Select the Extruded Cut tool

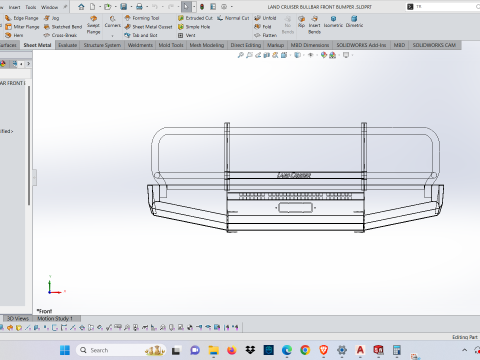coord(195,18)
